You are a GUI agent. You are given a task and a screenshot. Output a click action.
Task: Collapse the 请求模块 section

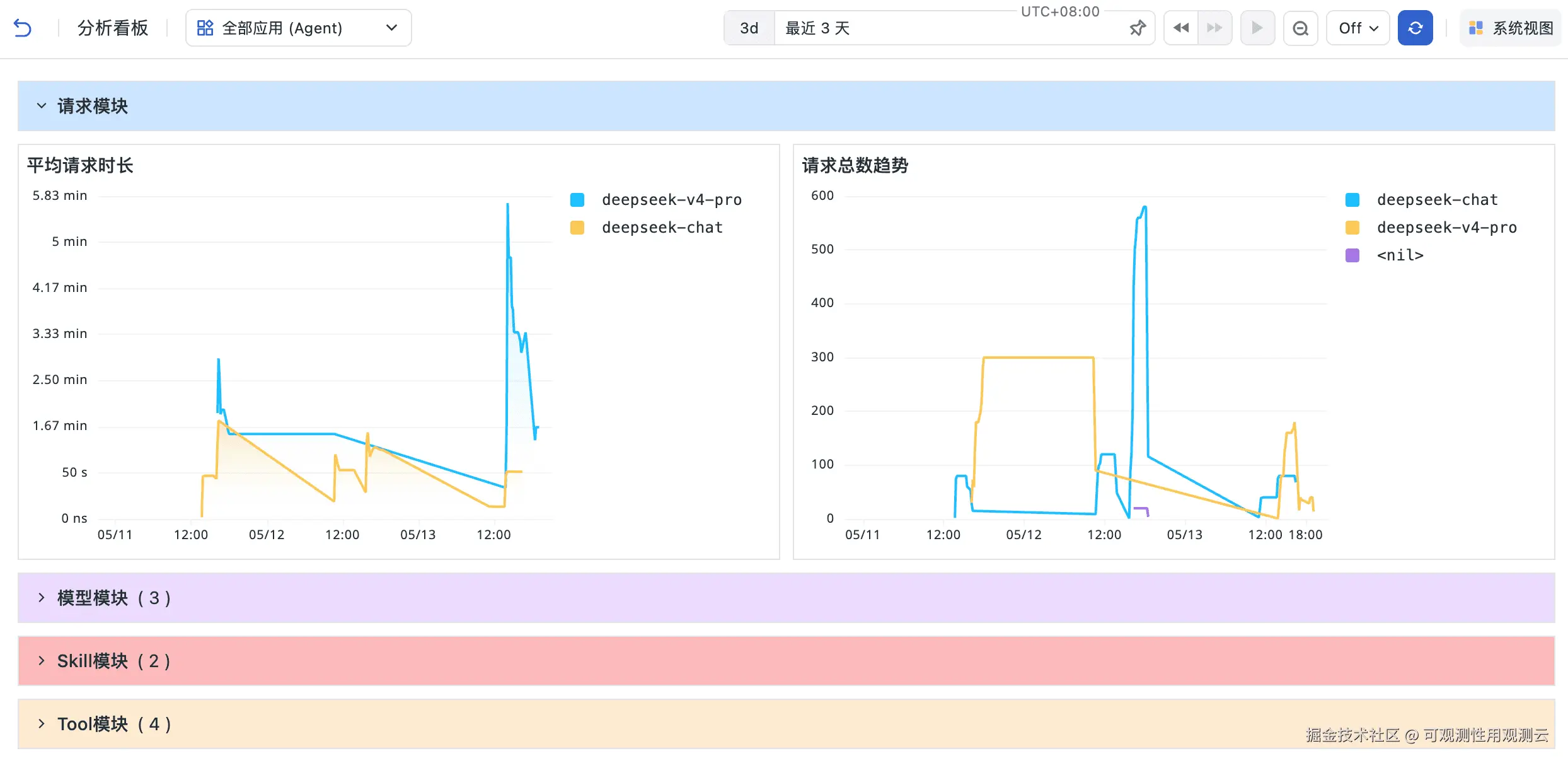point(42,106)
